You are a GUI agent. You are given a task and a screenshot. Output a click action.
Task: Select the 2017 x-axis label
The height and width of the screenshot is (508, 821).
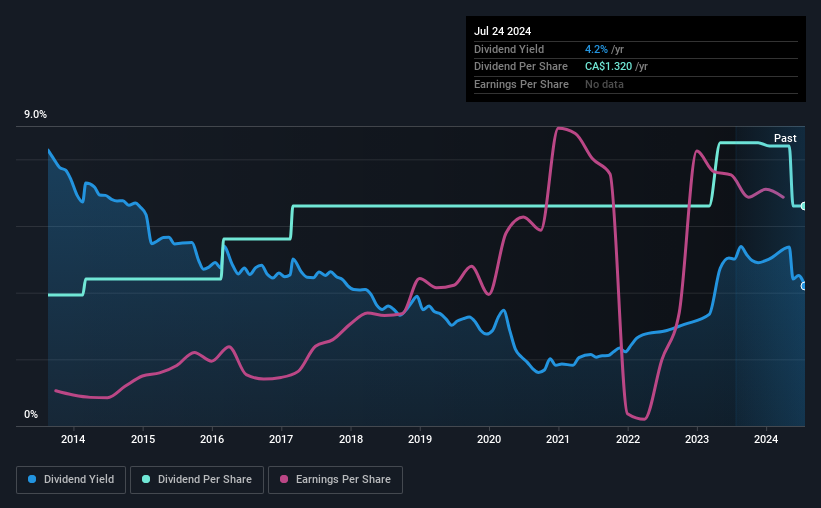[x=281, y=439]
